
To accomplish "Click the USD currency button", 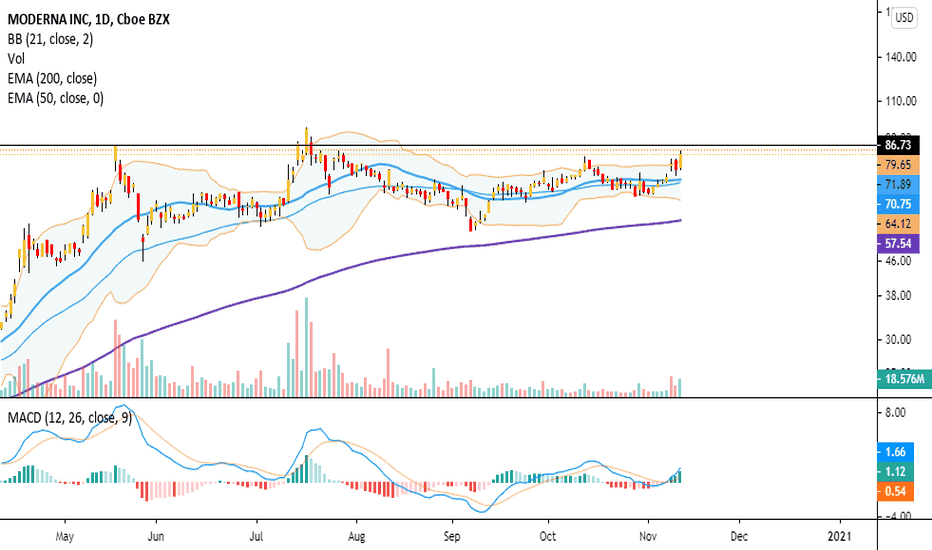I will 904,18.
